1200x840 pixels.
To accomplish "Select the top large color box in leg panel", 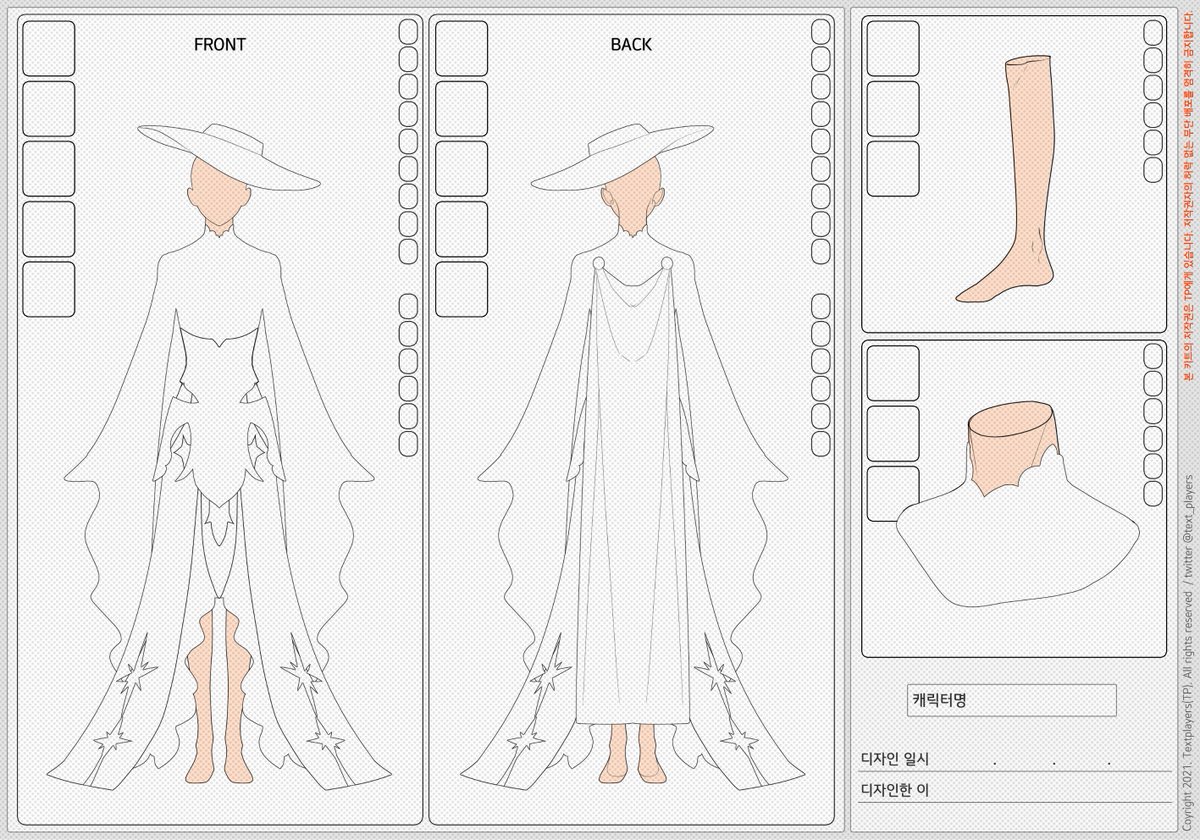I will tap(893, 48).
